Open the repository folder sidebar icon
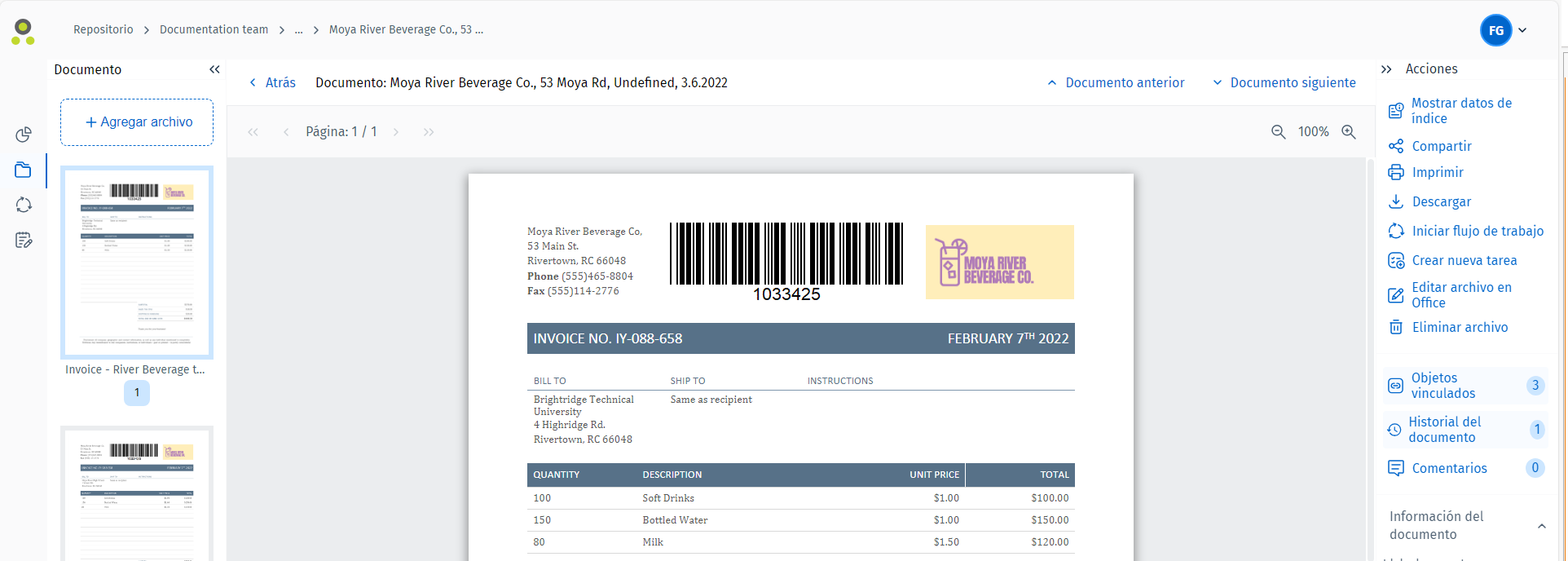The image size is (1568, 561). [24, 170]
